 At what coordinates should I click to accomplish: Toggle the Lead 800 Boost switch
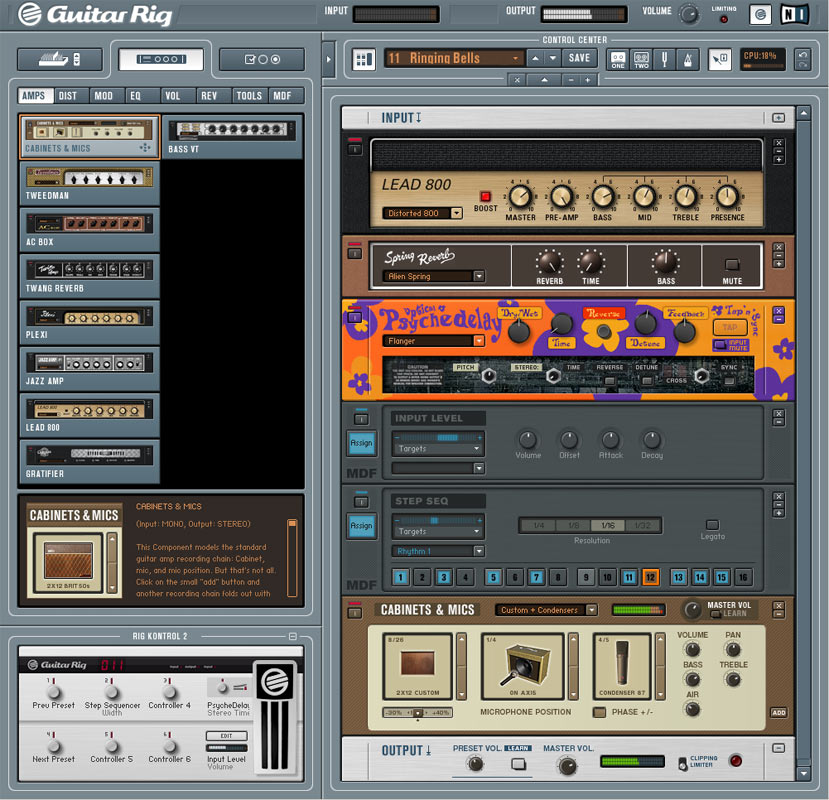pyautogui.click(x=485, y=196)
